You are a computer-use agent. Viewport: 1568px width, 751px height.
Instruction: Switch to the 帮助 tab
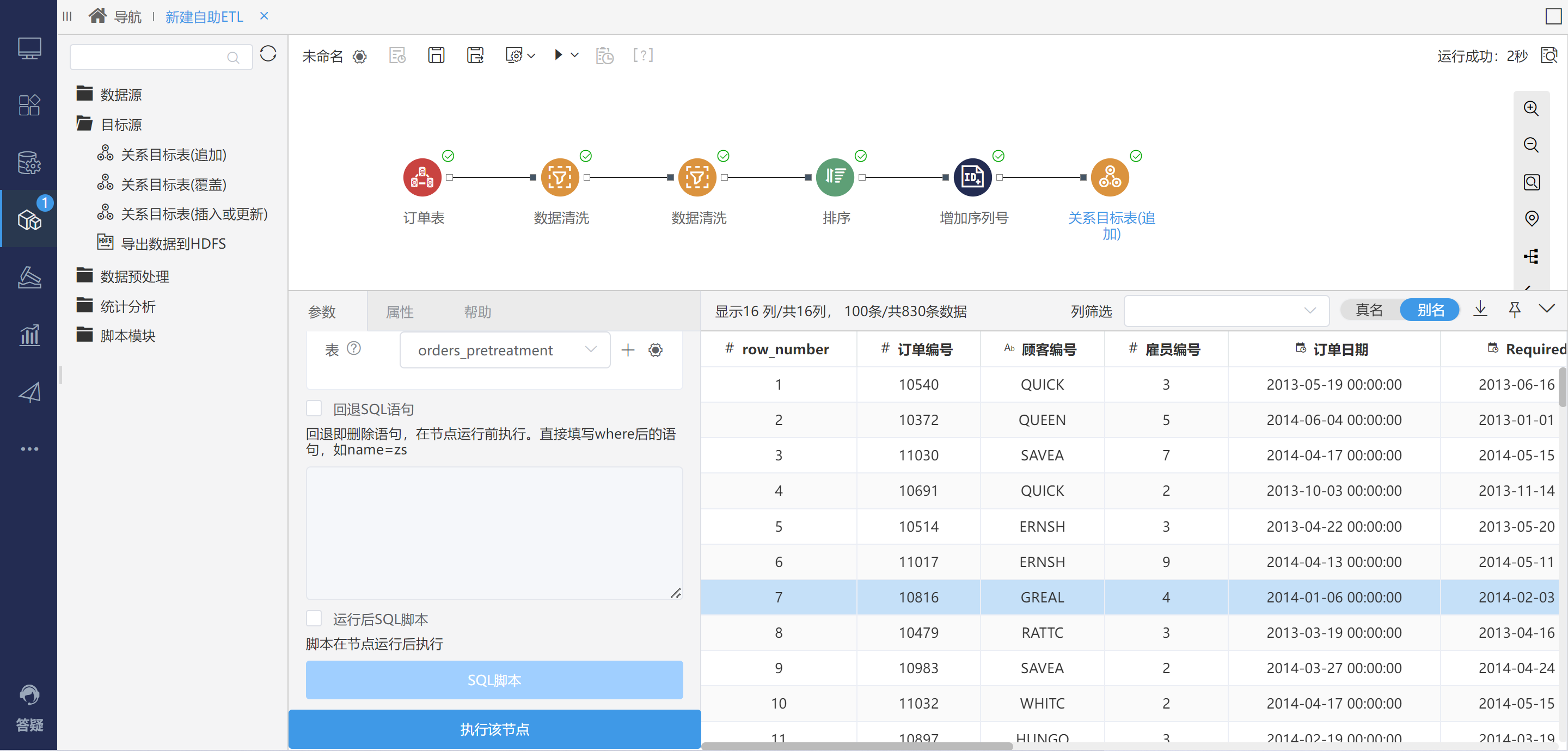pos(478,312)
